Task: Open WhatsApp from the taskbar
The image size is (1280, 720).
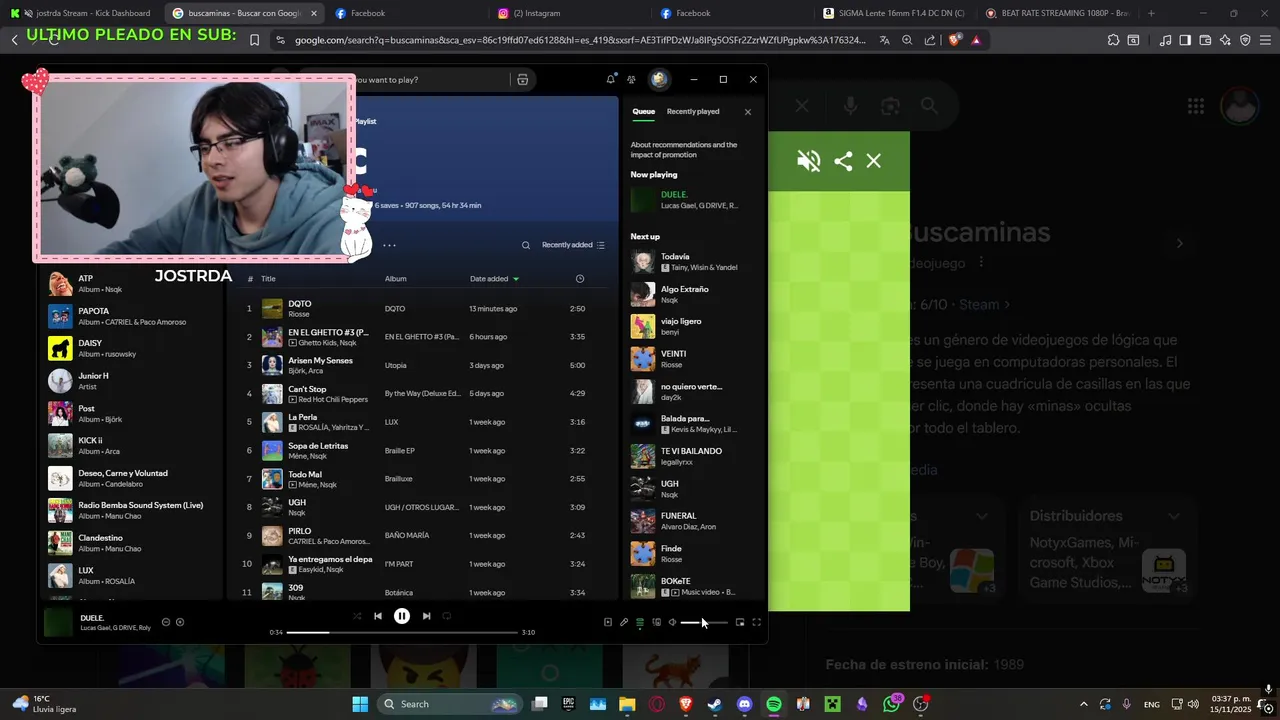Action: pyautogui.click(x=892, y=704)
